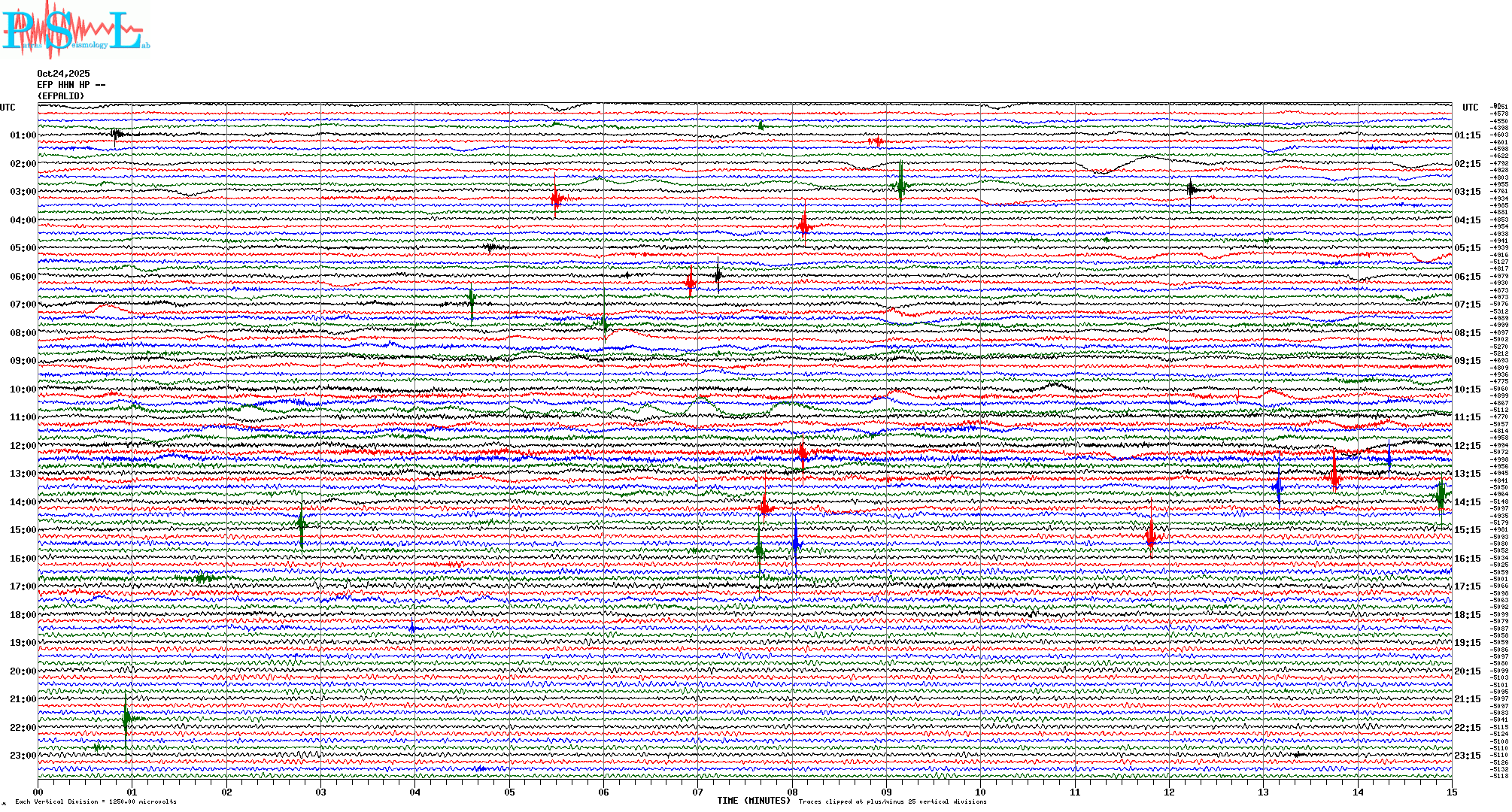Click the large green spike near 21:30 row
Screen dimensions: 1512x812
tap(127, 718)
